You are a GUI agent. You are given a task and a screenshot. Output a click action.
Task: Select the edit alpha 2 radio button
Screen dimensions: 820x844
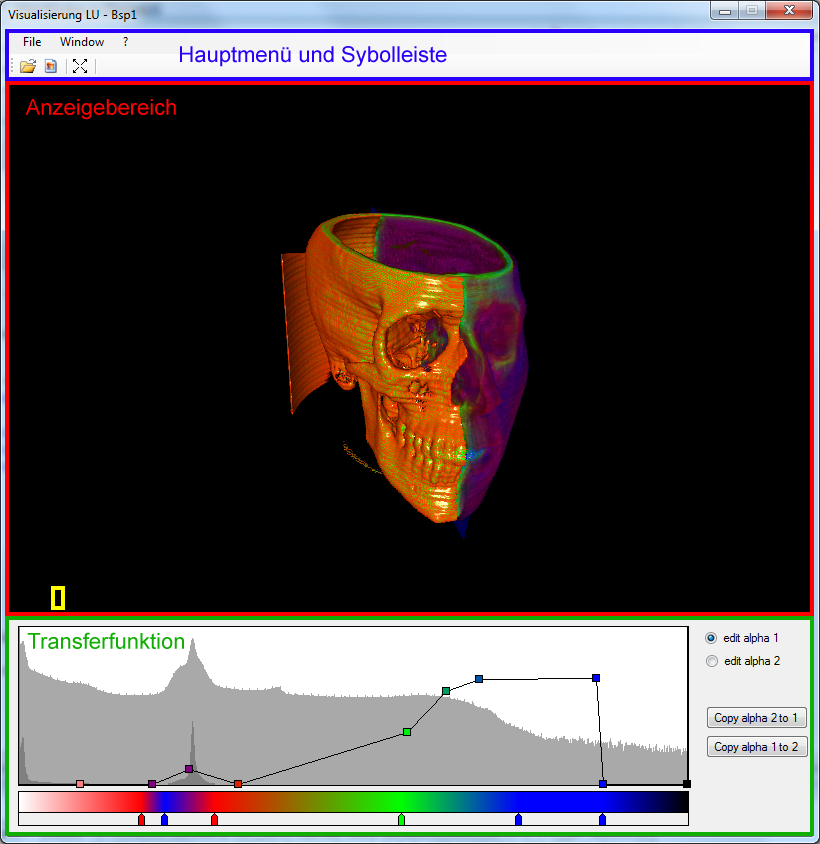click(712, 661)
